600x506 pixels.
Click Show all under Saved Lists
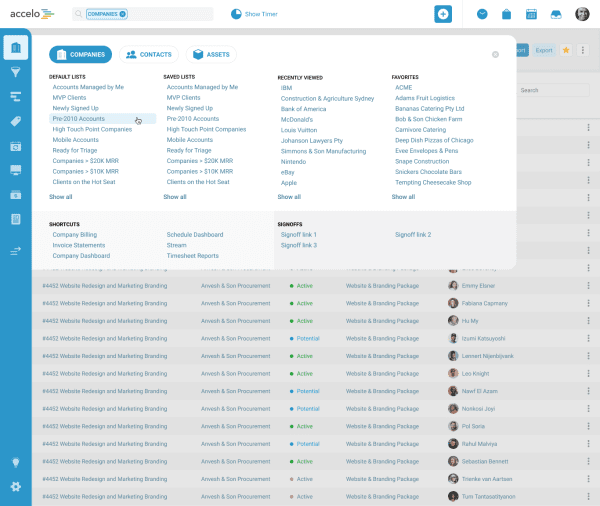pyautogui.click(x=175, y=197)
